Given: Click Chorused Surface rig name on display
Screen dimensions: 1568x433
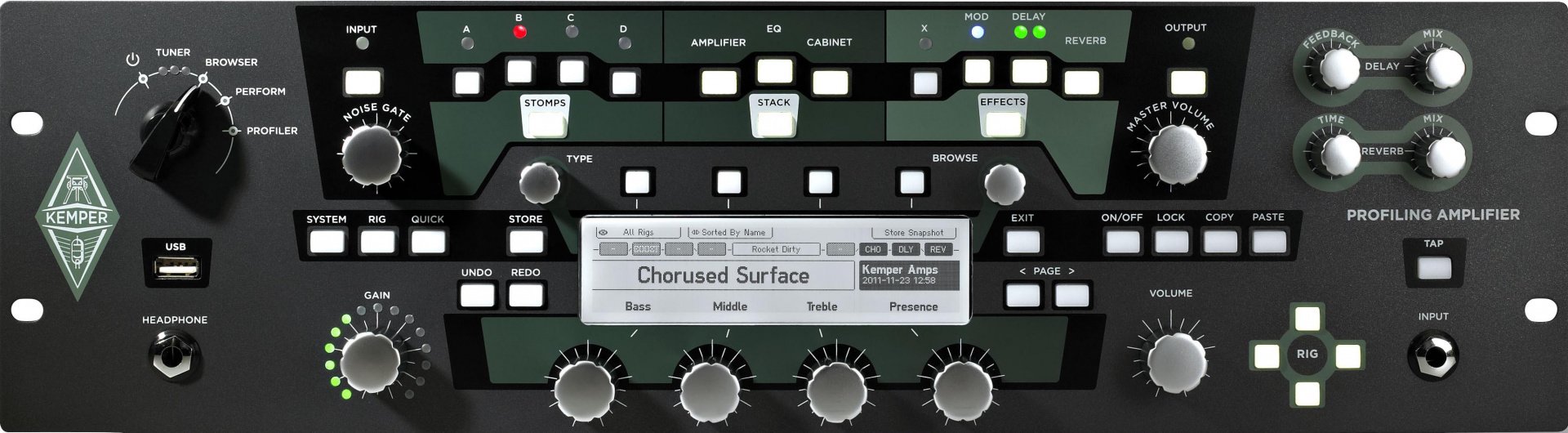Looking at the screenshot, I should pos(723,276).
